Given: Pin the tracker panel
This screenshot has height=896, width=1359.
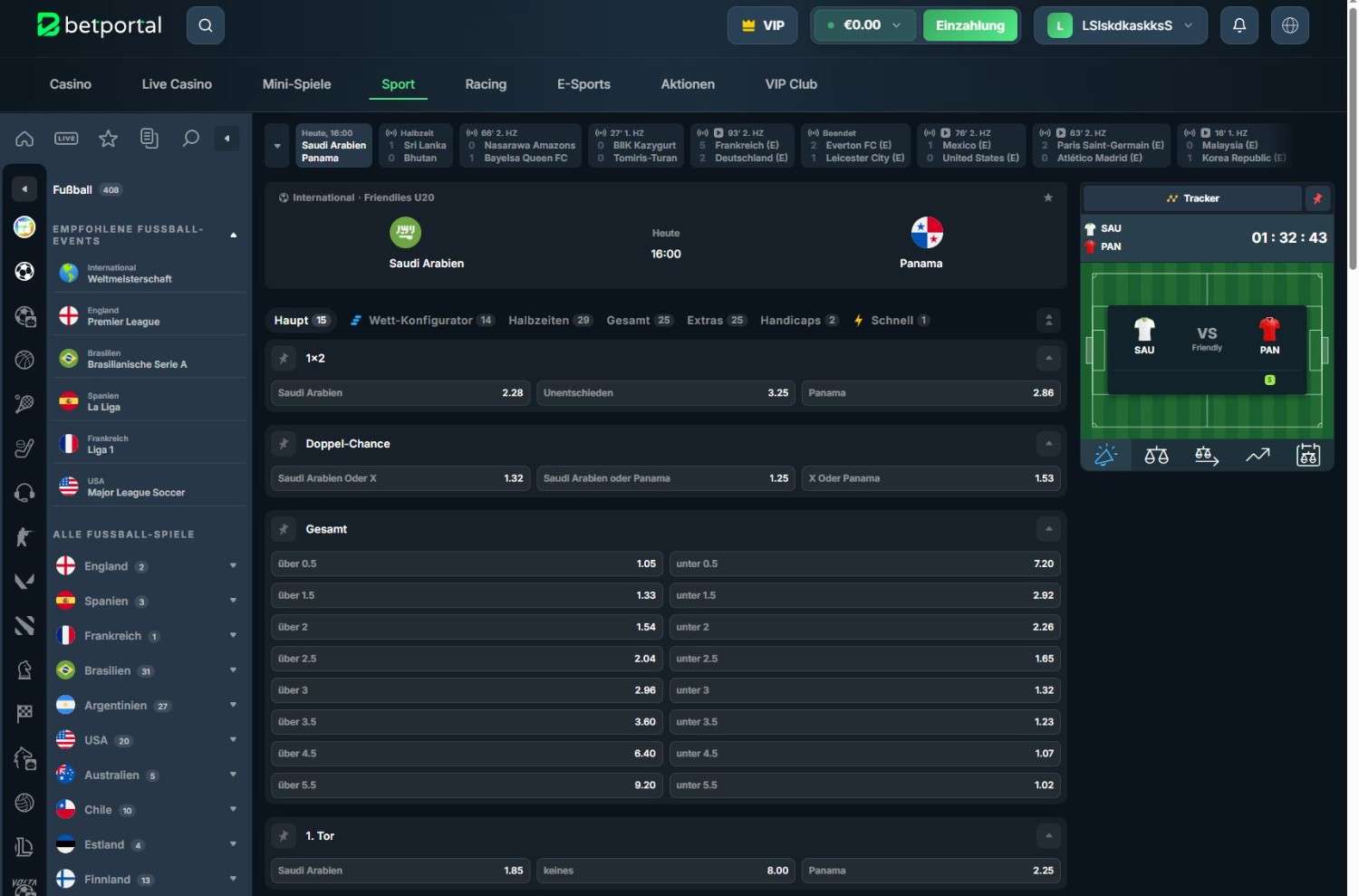Looking at the screenshot, I should [1317, 198].
